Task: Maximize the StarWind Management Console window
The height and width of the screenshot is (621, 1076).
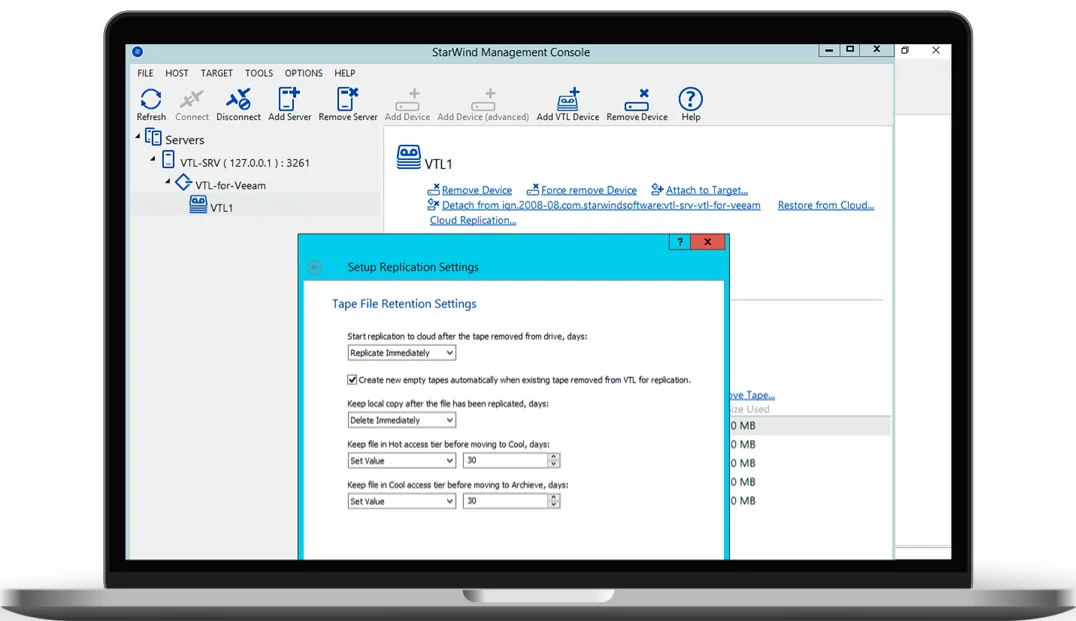Action: [x=850, y=49]
